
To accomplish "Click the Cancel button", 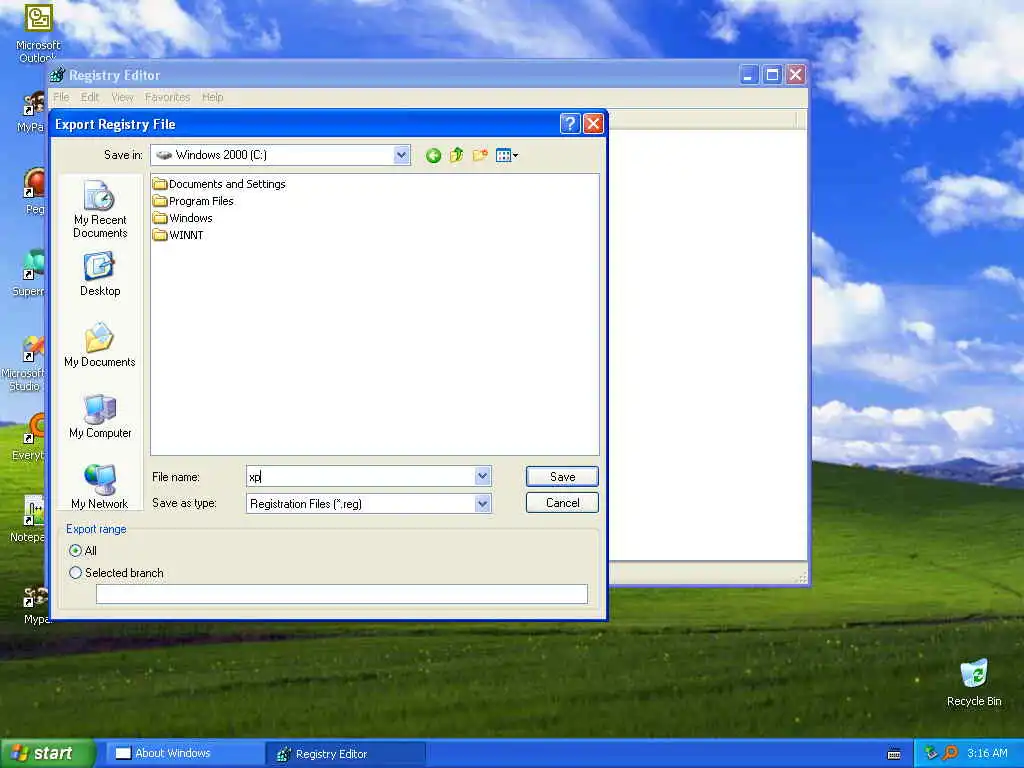I will click(562, 503).
